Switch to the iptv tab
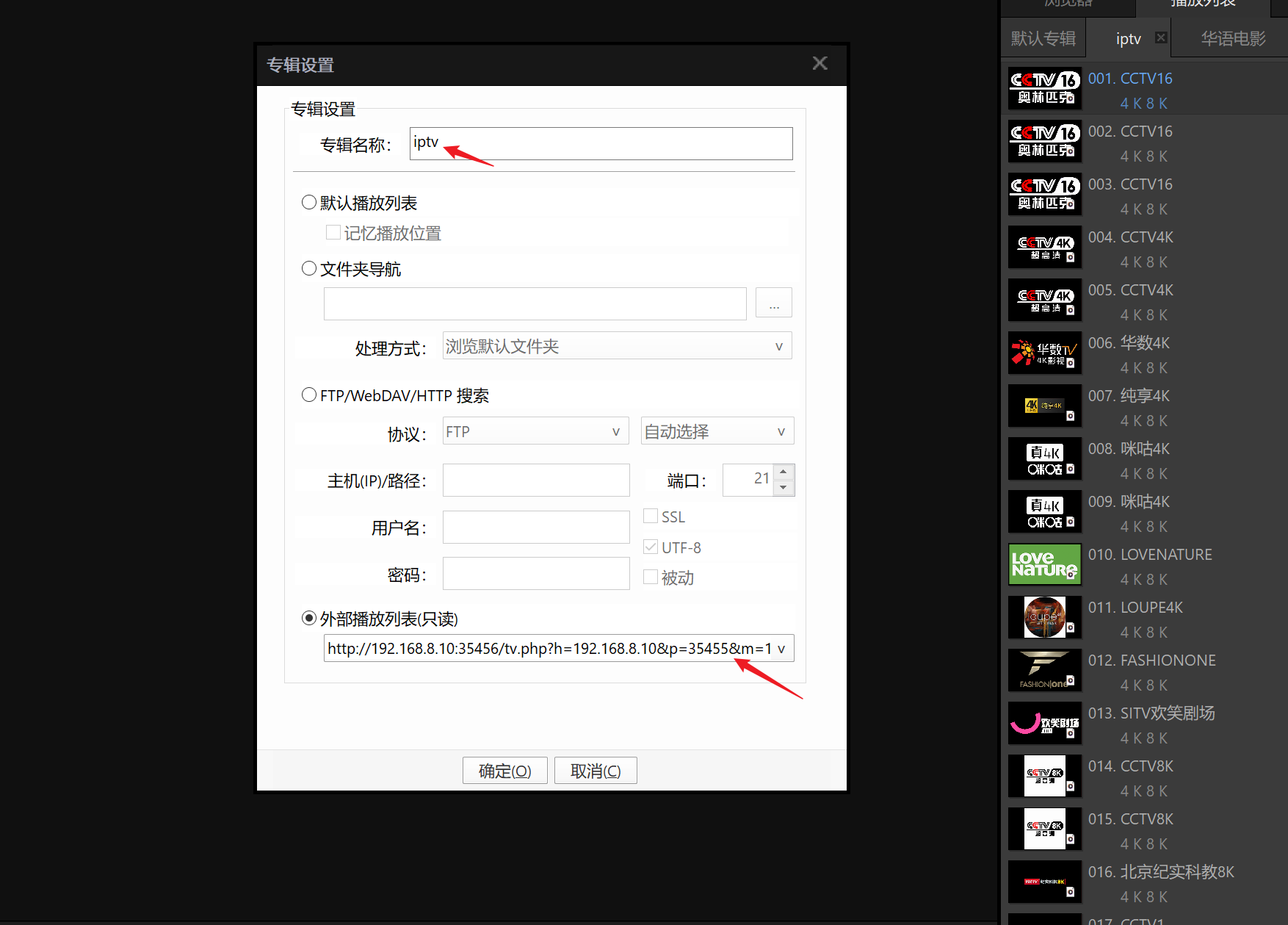This screenshot has height=925, width=1288. pos(1128,38)
